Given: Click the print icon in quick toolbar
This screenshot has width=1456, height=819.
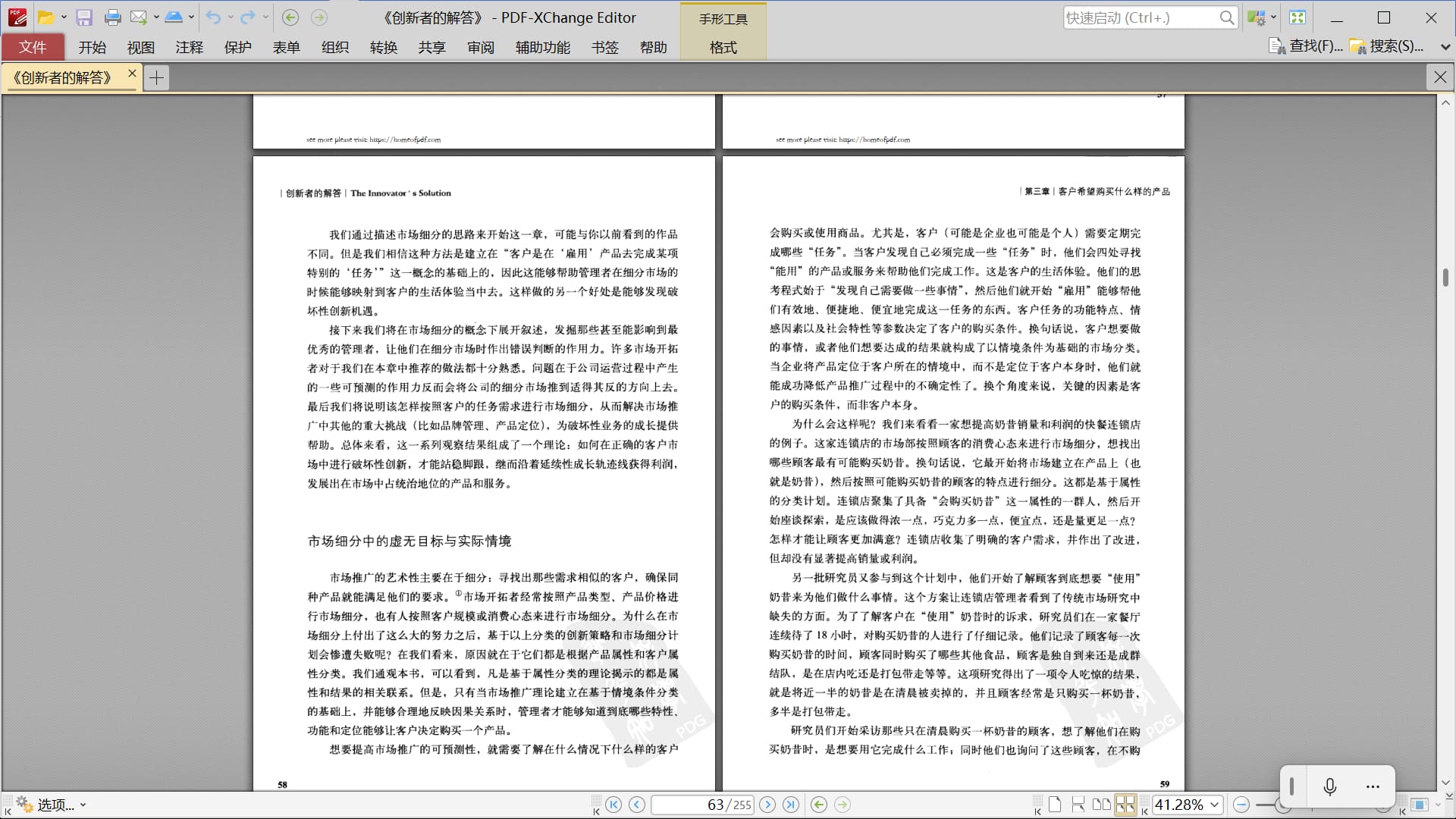Looking at the screenshot, I should point(112,17).
